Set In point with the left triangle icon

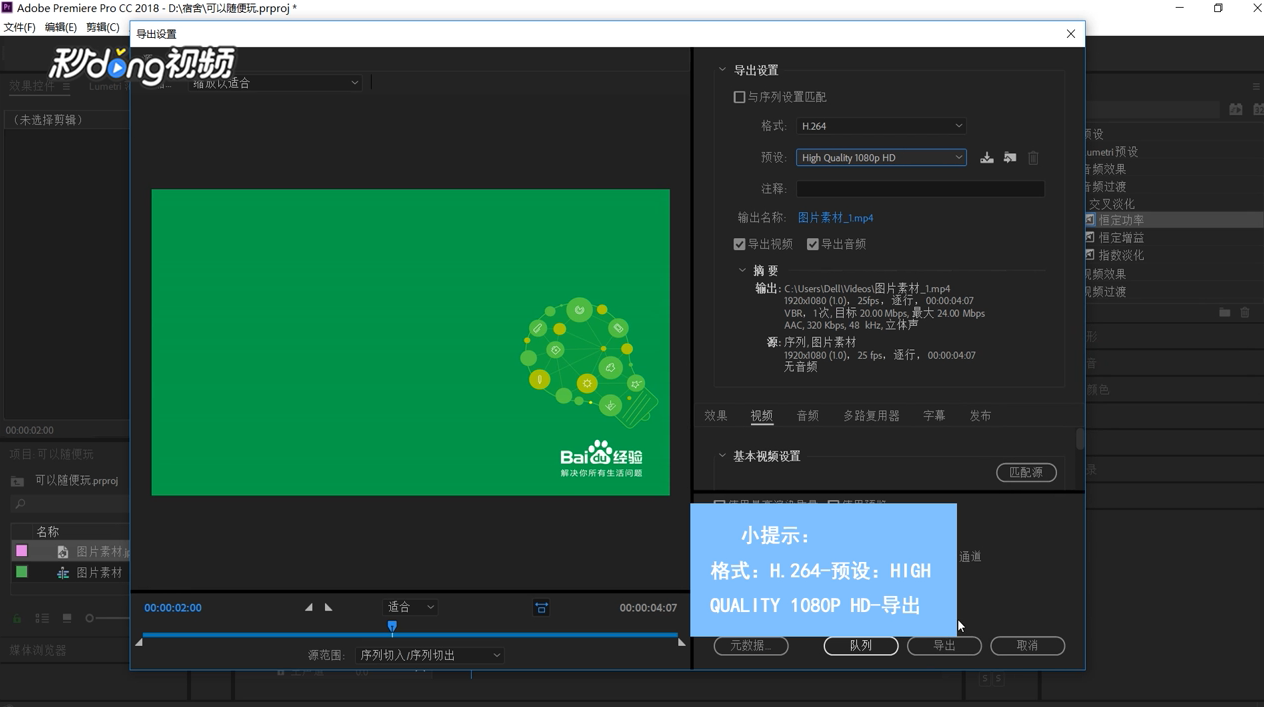(x=309, y=607)
